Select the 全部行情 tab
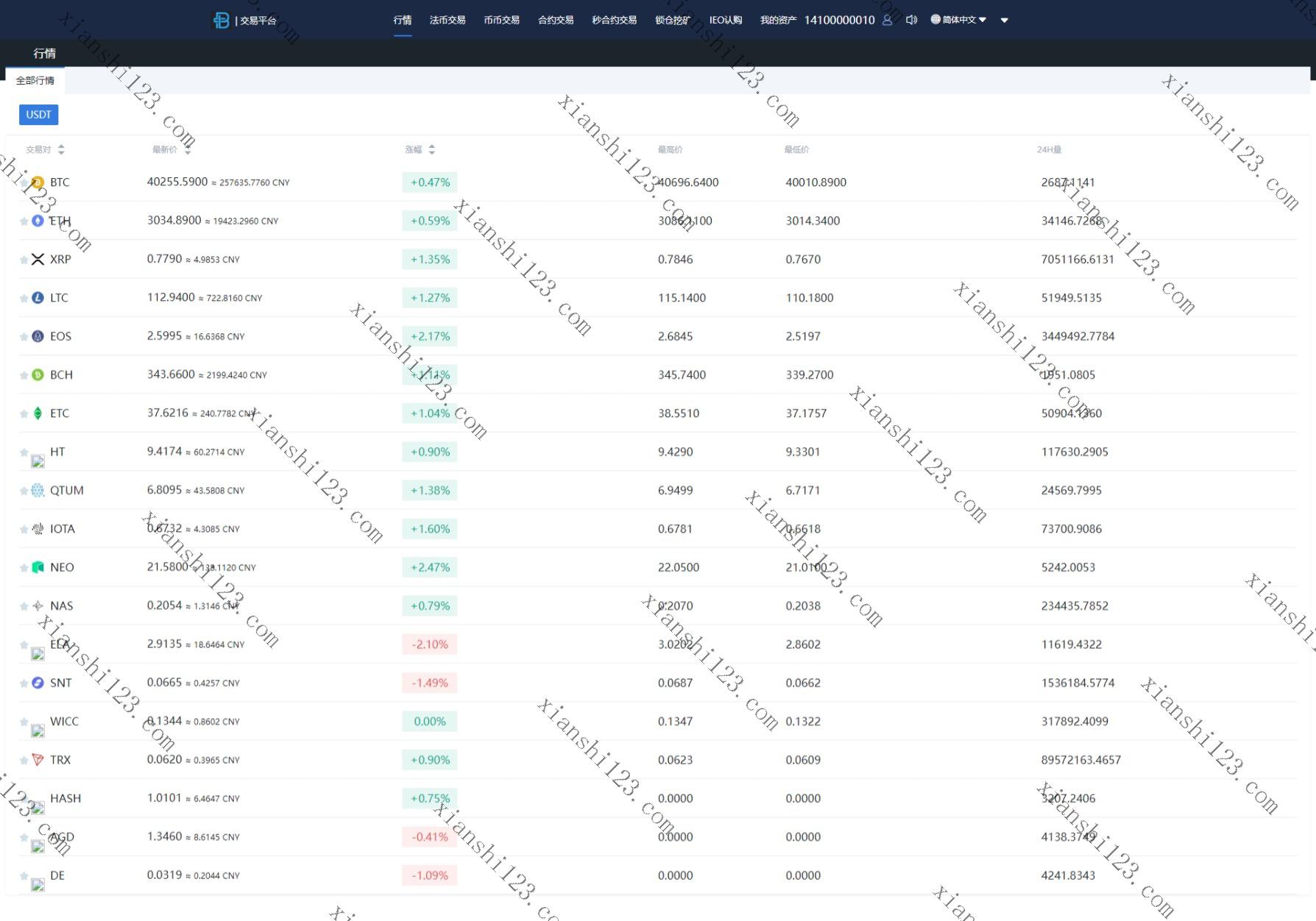This screenshot has height=921, width=1316. coord(35,80)
